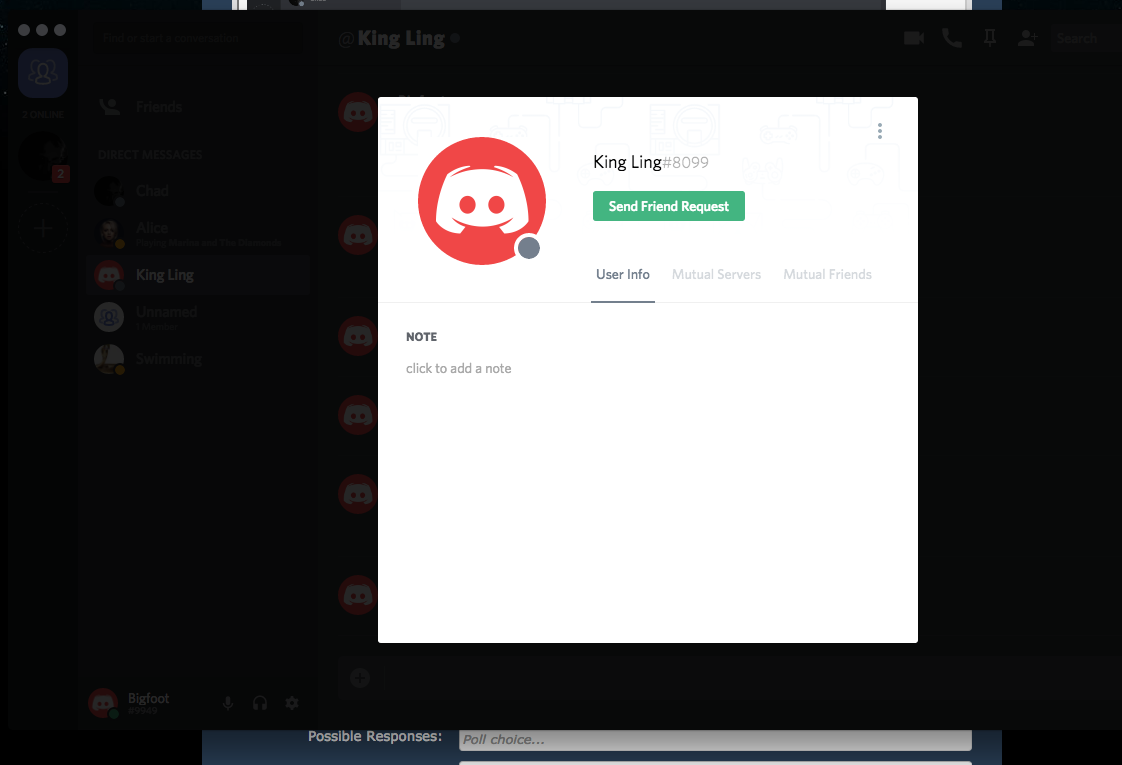This screenshot has width=1122, height=765.
Task: Open direct message with Alice
Action: click(197, 233)
